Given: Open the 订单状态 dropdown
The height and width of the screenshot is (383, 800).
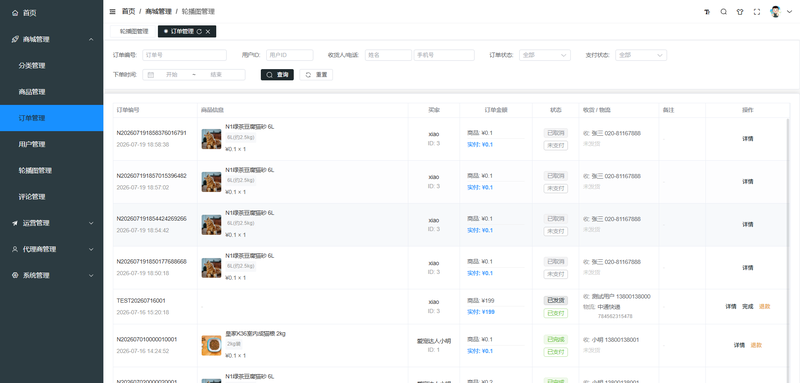Looking at the screenshot, I should (x=544, y=55).
